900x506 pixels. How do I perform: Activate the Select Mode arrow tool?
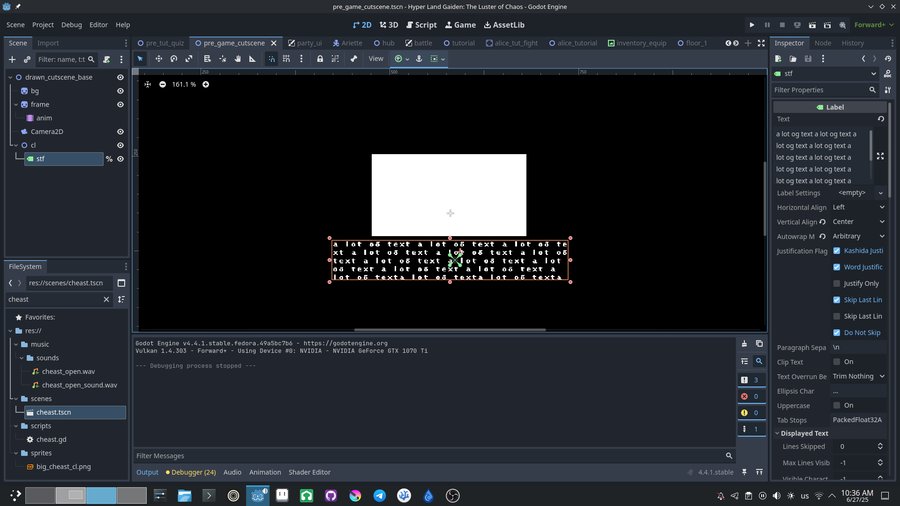pyautogui.click(x=140, y=59)
